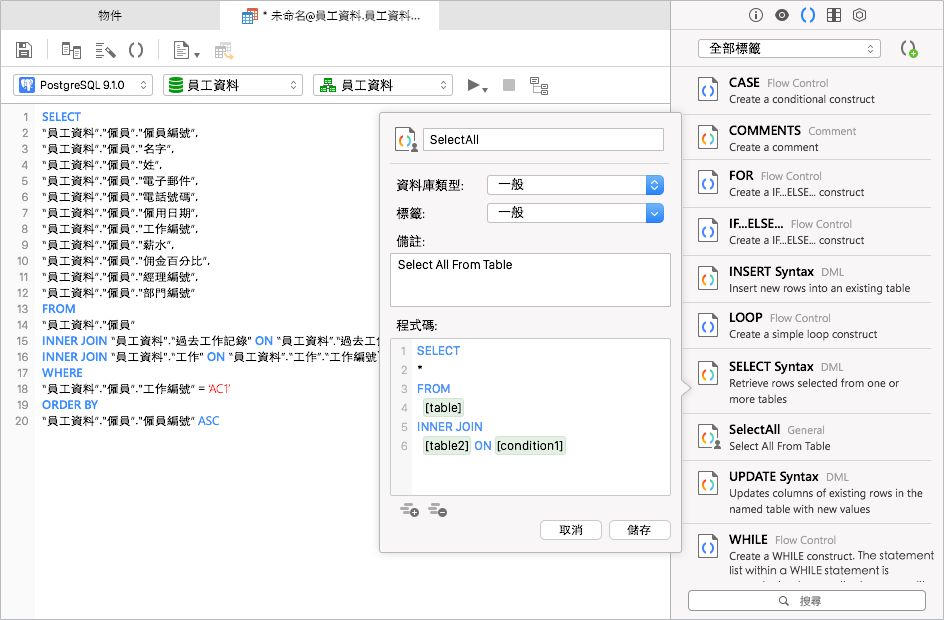Open the settings gear icon top right
Image resolution: width=944 pixels, height=620 pixels.
pyautogui.click(x=860, y=15)
